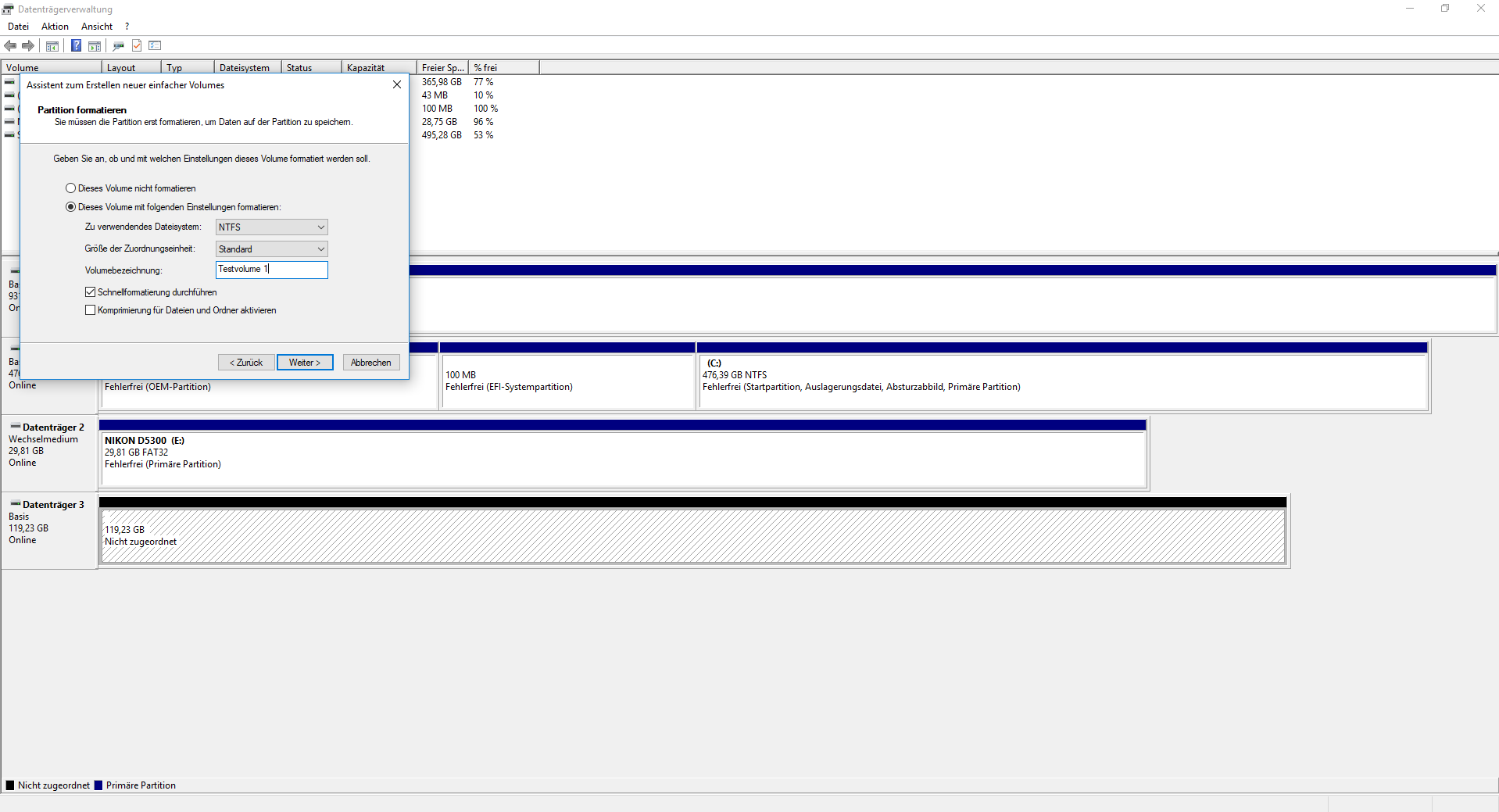Sort by the Dateisystem column header
The image size is (1499, 812).
248,68
